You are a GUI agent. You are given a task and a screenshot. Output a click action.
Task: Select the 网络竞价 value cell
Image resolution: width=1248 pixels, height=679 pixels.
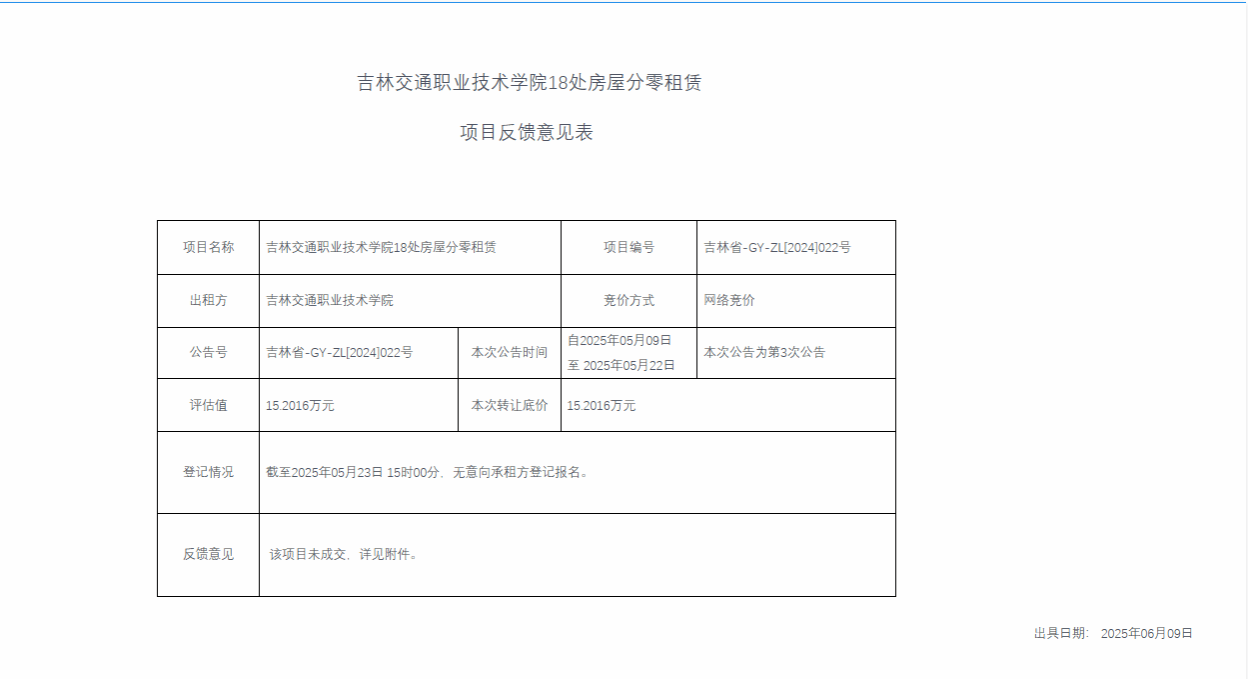coord(796,300)
